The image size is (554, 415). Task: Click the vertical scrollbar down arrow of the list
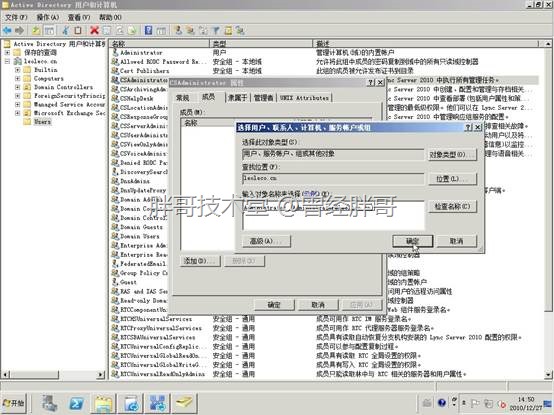(548, 374)
